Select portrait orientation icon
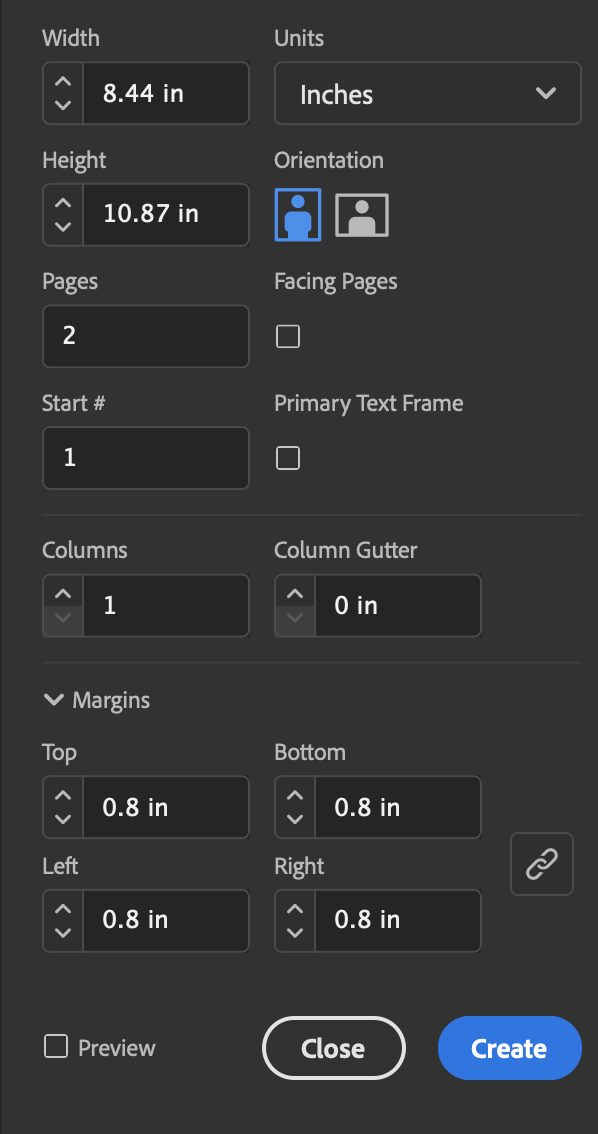The width and height of the screenshot is (598, 1134). pos(297,215)
